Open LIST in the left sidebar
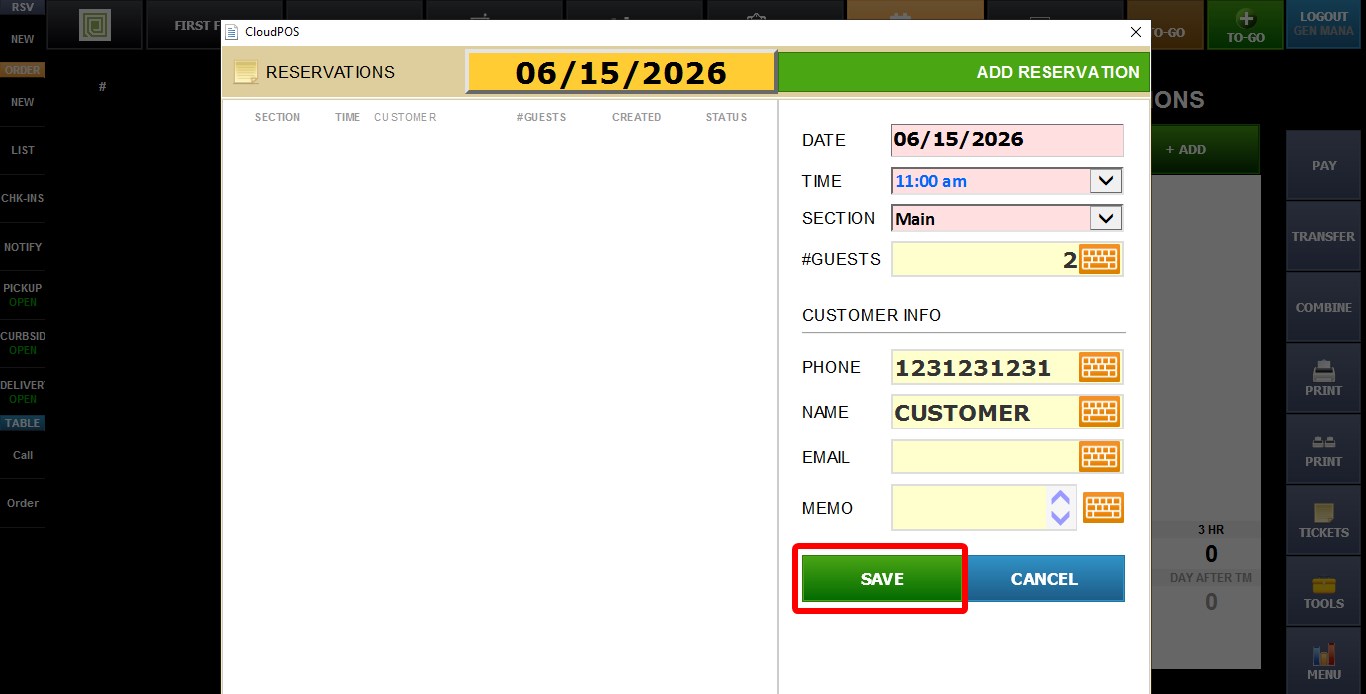The width and height of the screenshot is (1366, 694). [x=22, y=150]
